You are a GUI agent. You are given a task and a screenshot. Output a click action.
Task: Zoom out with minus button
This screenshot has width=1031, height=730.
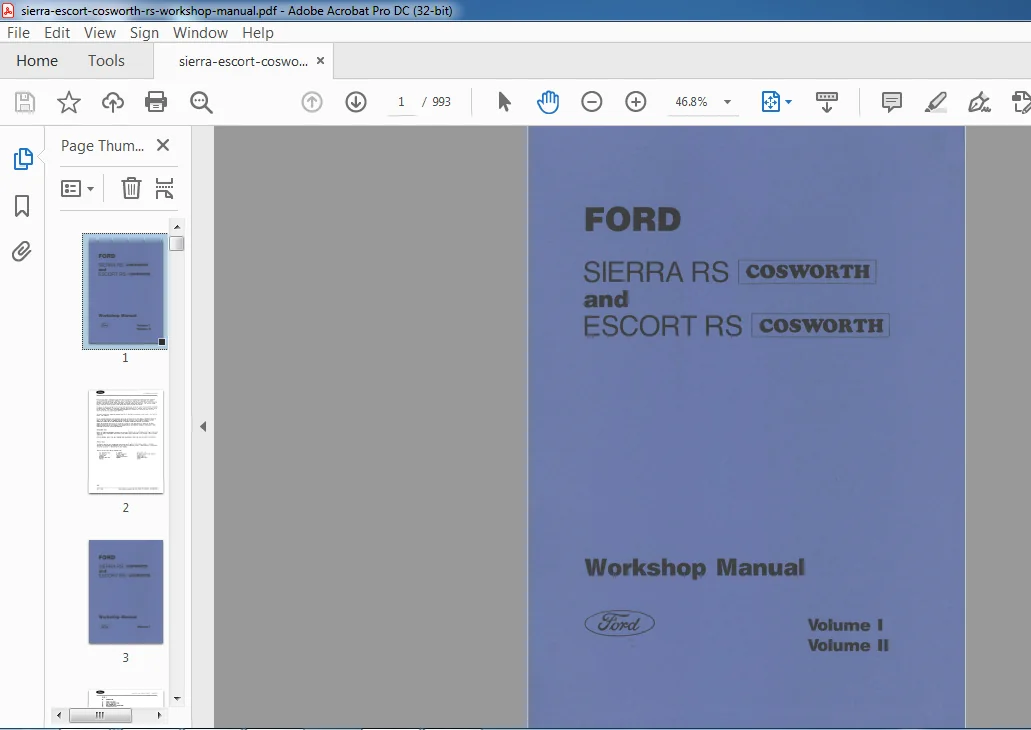pos(592,102)
